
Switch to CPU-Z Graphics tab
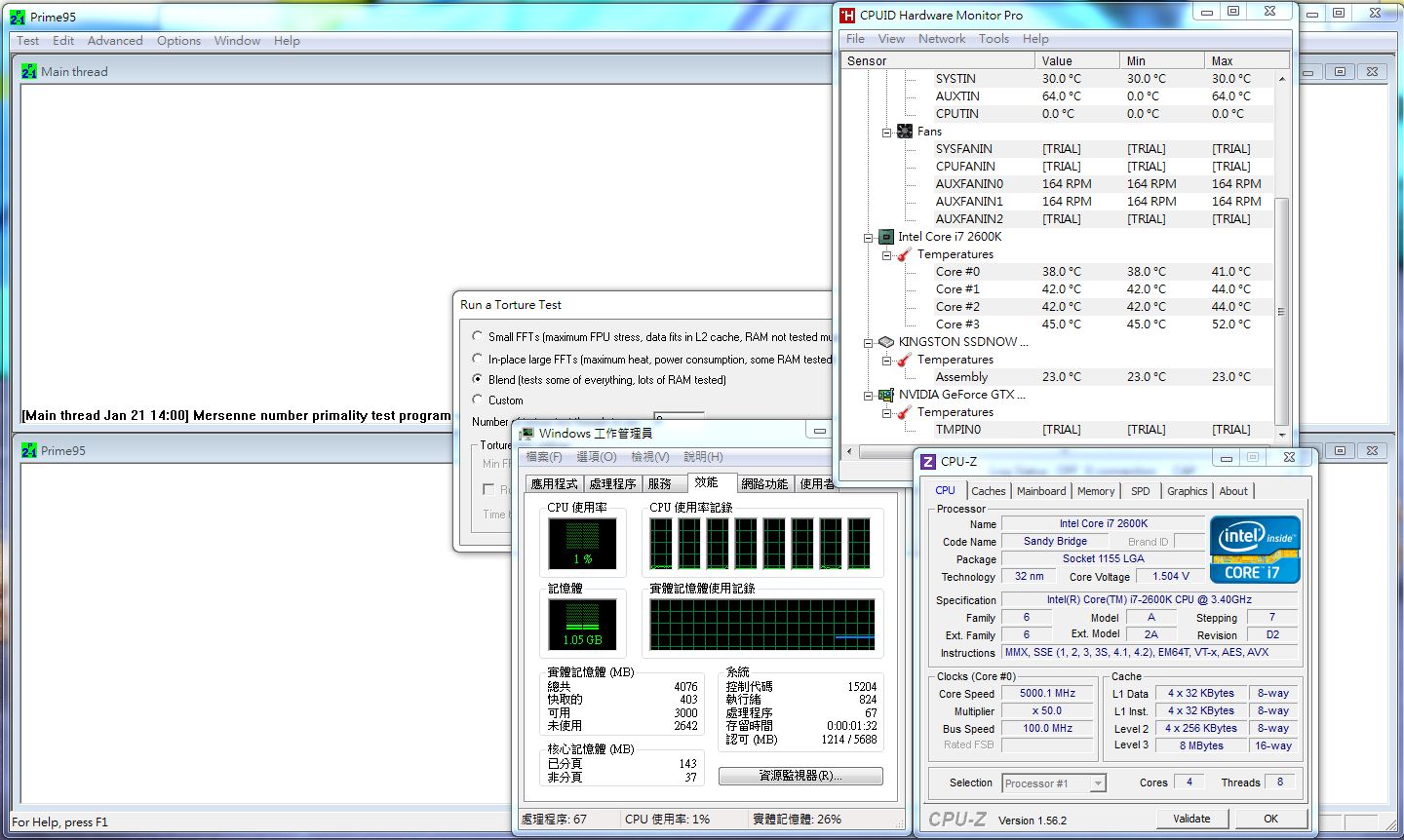(x=1187, y=491)
